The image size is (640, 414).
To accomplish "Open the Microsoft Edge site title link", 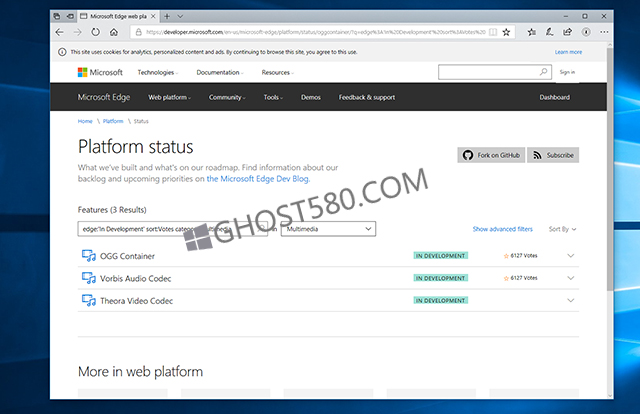I will (x=104, y=97).
